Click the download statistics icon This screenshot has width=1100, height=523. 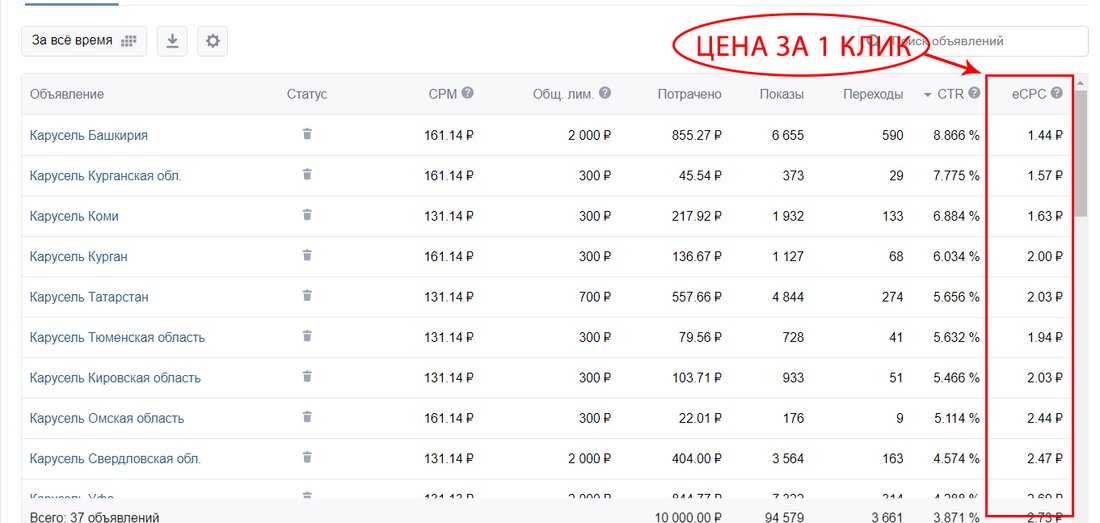[x=172, y=41]
